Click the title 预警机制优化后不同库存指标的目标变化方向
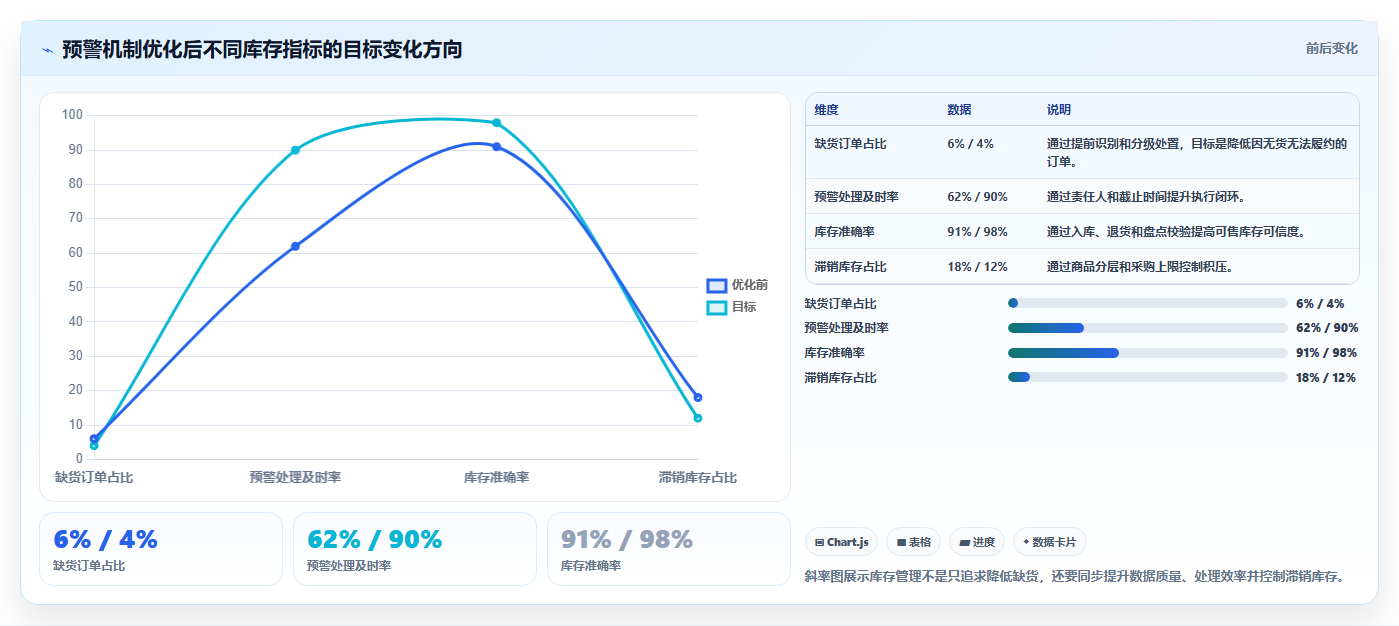 pyautogui.click(x=262, y=49)
